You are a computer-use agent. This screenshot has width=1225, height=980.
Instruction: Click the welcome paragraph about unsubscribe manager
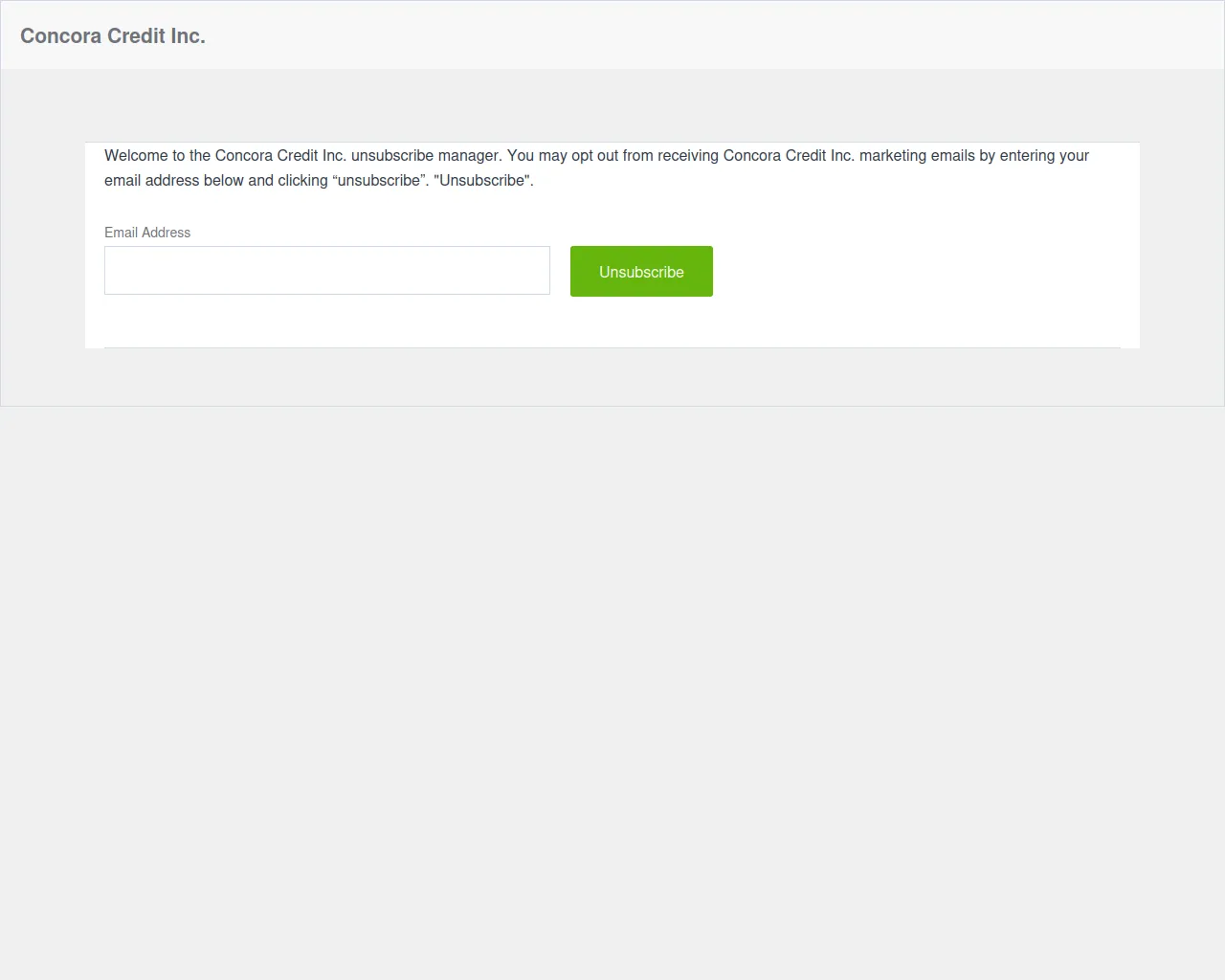(x=597, y=168)
